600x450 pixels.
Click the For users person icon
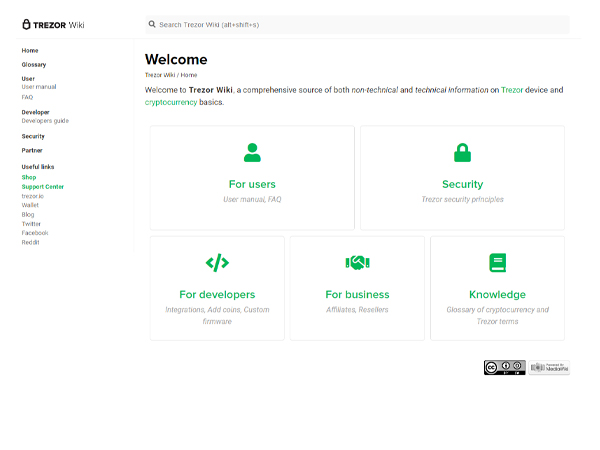(x=252, y=152)
